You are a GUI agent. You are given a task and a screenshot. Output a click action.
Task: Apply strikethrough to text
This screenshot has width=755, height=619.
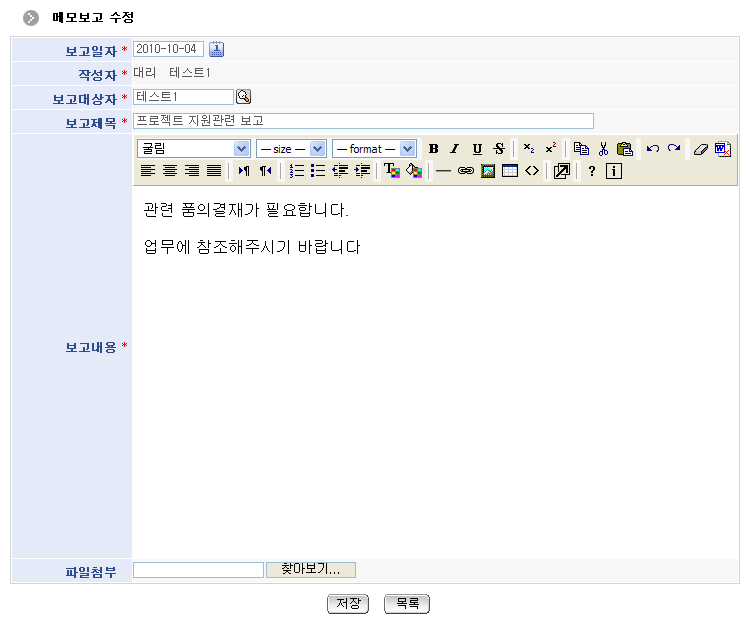click(499, 149)
